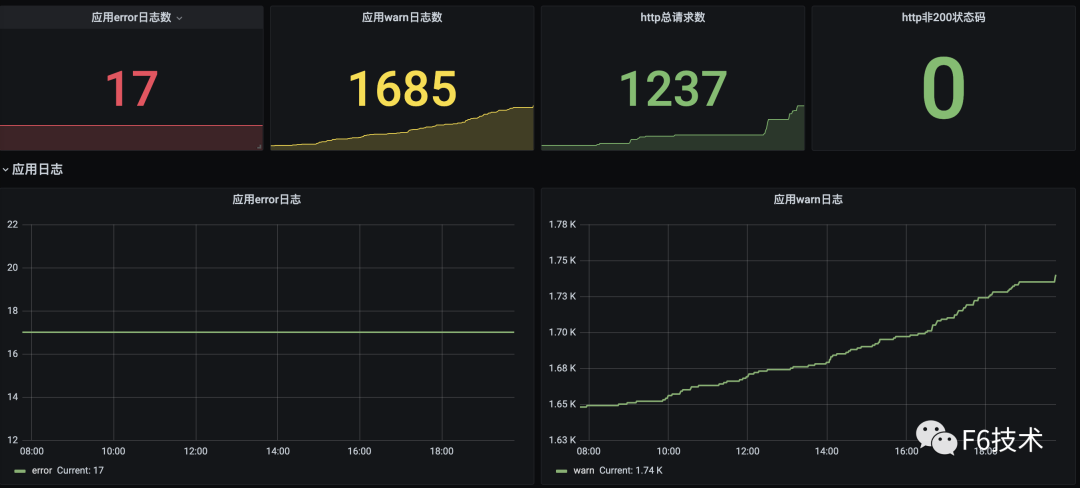This screenshot has width=1080, height=488.
Task: Open the 应用error日志数 panel title dropdown arrow
Action: tap(179, 18)
